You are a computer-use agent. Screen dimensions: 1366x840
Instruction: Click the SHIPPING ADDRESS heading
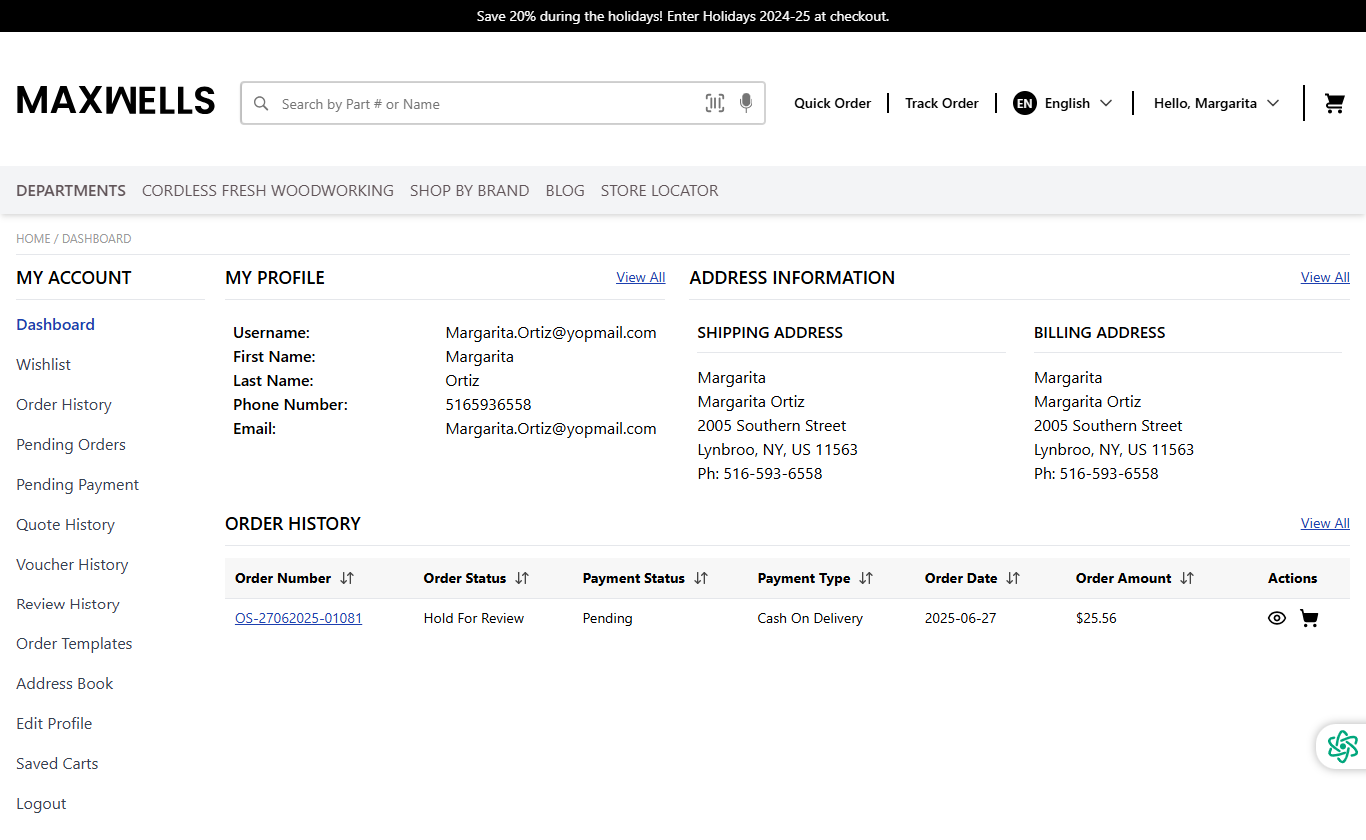tap(770, 333)
